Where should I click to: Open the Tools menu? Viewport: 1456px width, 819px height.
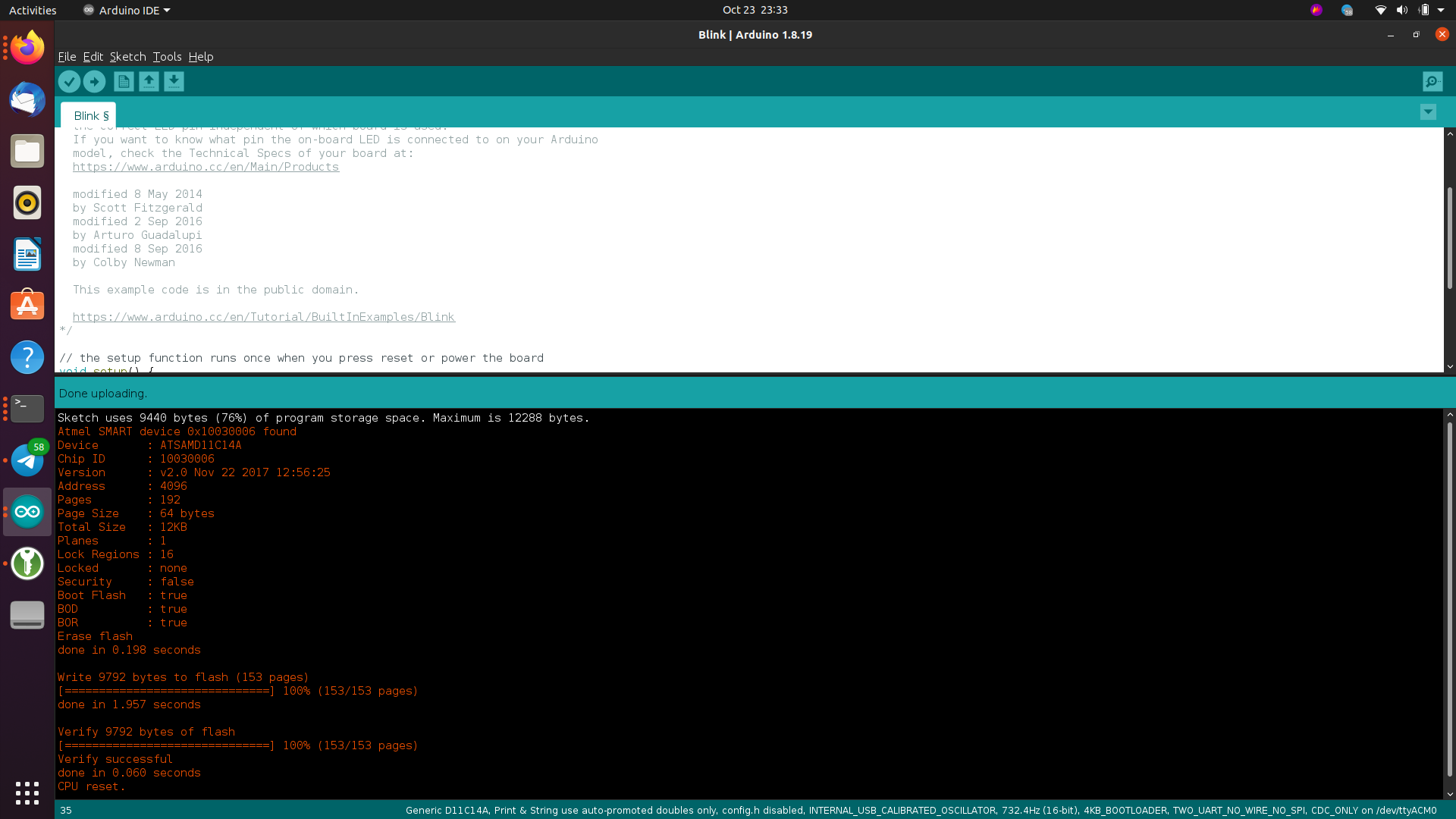[167, 57]
